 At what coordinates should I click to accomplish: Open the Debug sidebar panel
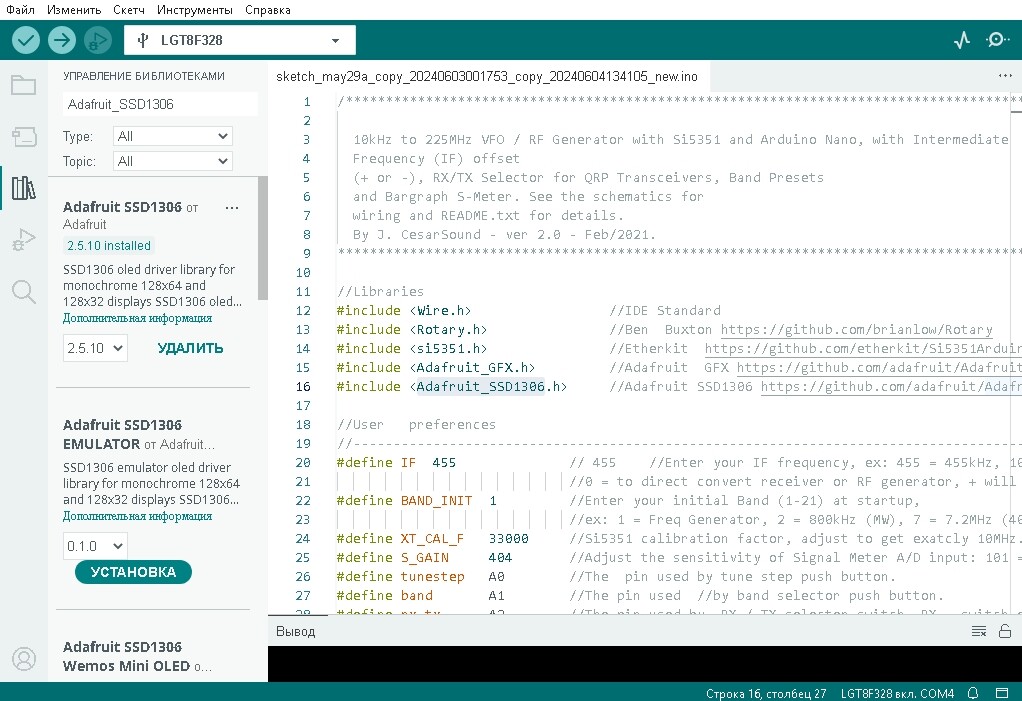coord(23,239)
